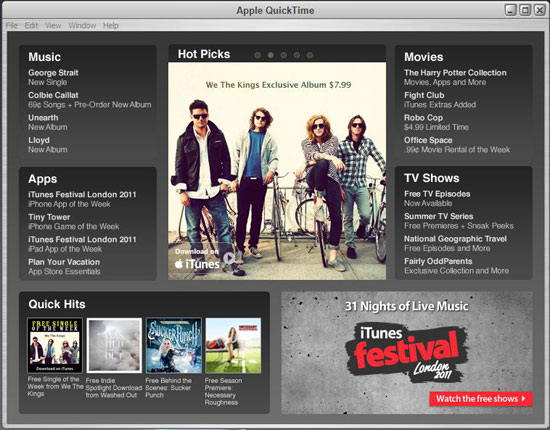550x430 pixels.
Task: Open Fairly OddParents collection link
Action: pyautogui.click(x=456, y=266)
